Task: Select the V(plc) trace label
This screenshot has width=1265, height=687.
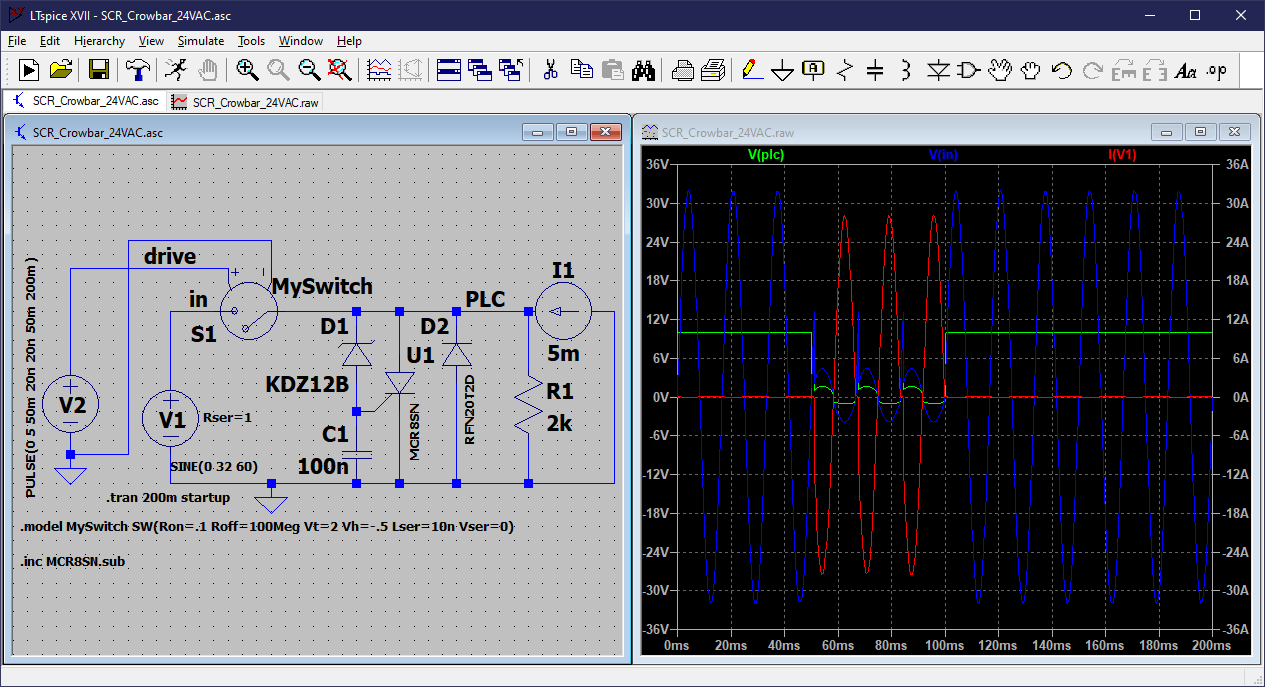Action: 766,154
